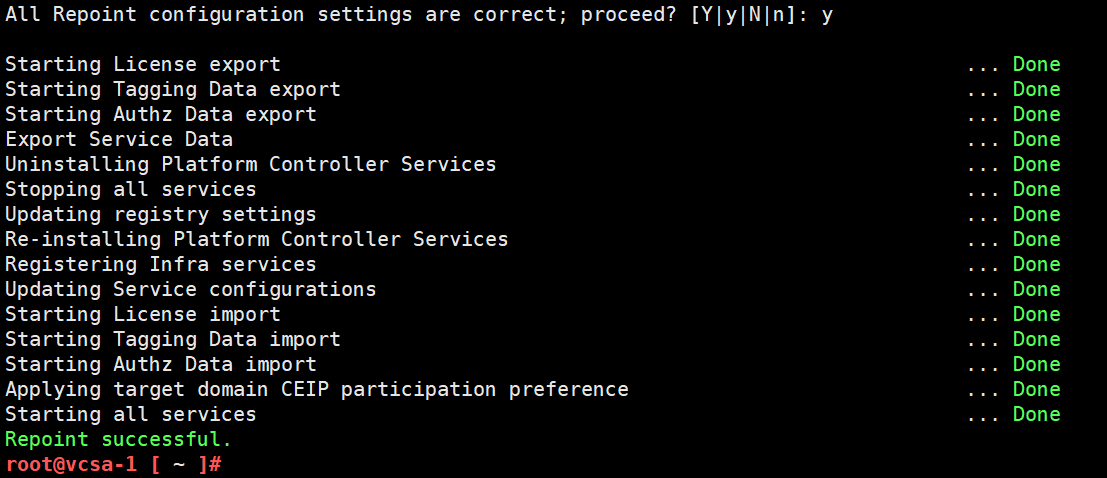1107x478 pixels.
Task: Click 'Done' status beside License export
Action: (1036, 64)
